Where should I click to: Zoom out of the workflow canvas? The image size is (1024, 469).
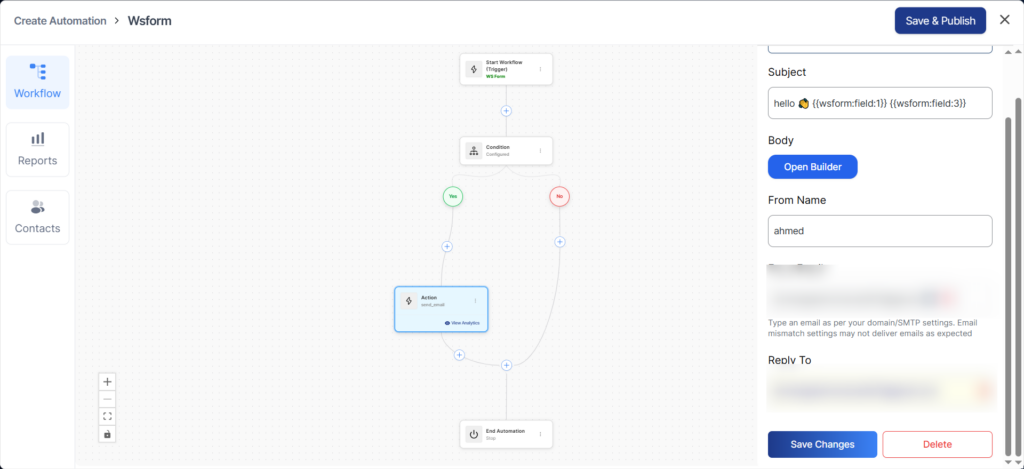(x=108, y=399)
